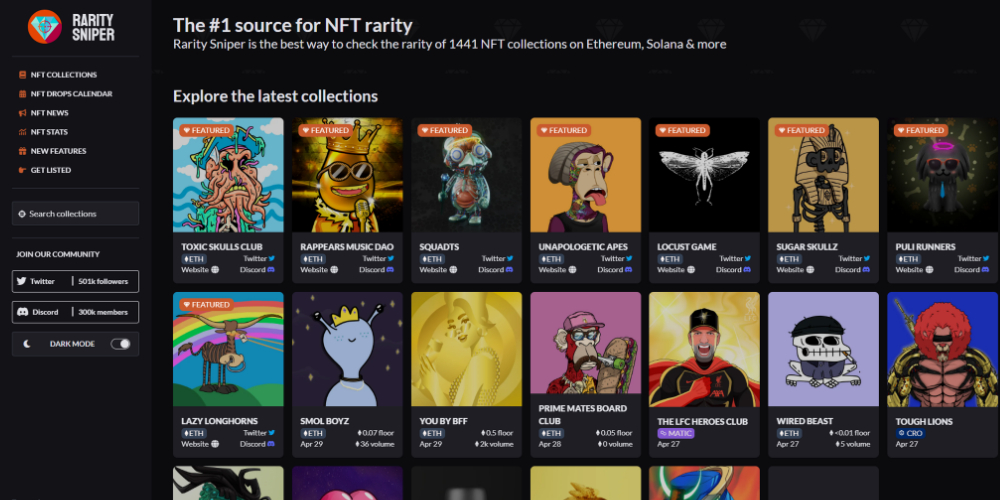Click the '<0.01 floor' text on Wired Beast
This screenshot has height=500, width=1000.
tap(850, 433)
